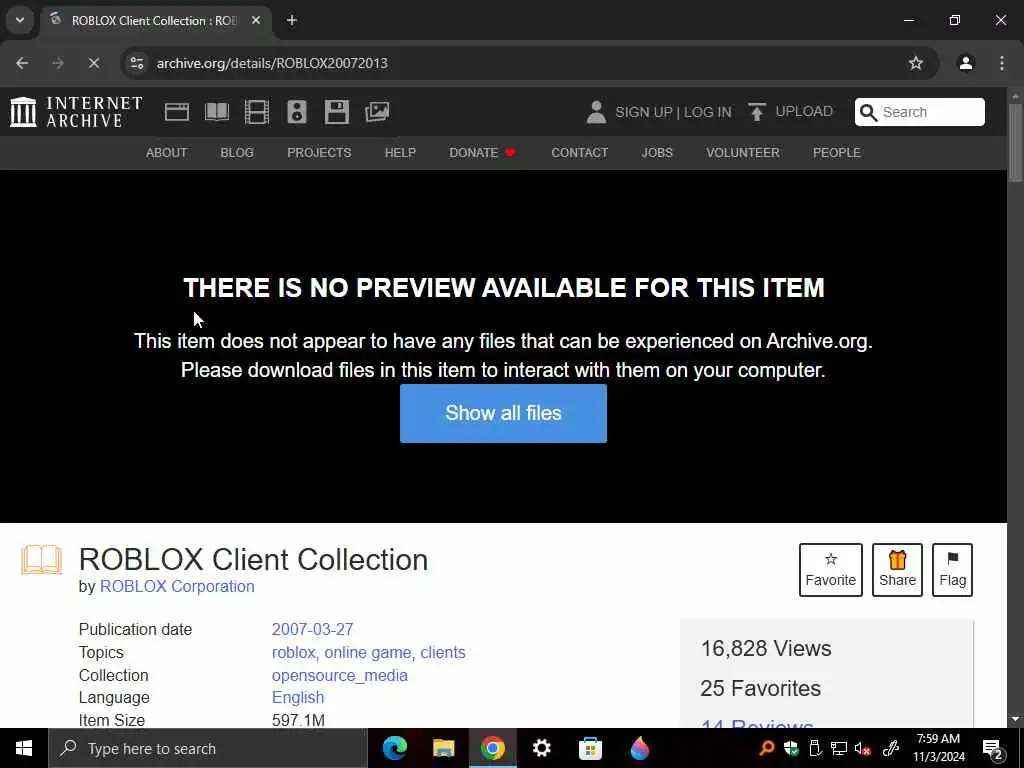Open Microsoft Store from taskbar
The height and width of the screenshot is (768, 1024).
590,748
